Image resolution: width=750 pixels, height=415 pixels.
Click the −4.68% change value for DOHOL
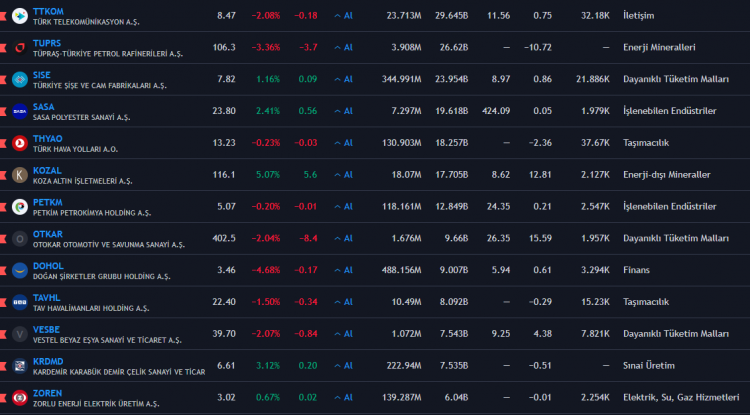266,270
